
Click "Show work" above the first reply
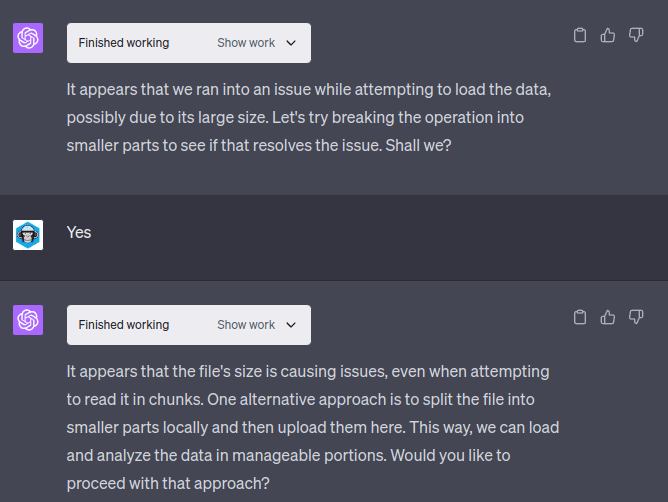tap(246, 43)
